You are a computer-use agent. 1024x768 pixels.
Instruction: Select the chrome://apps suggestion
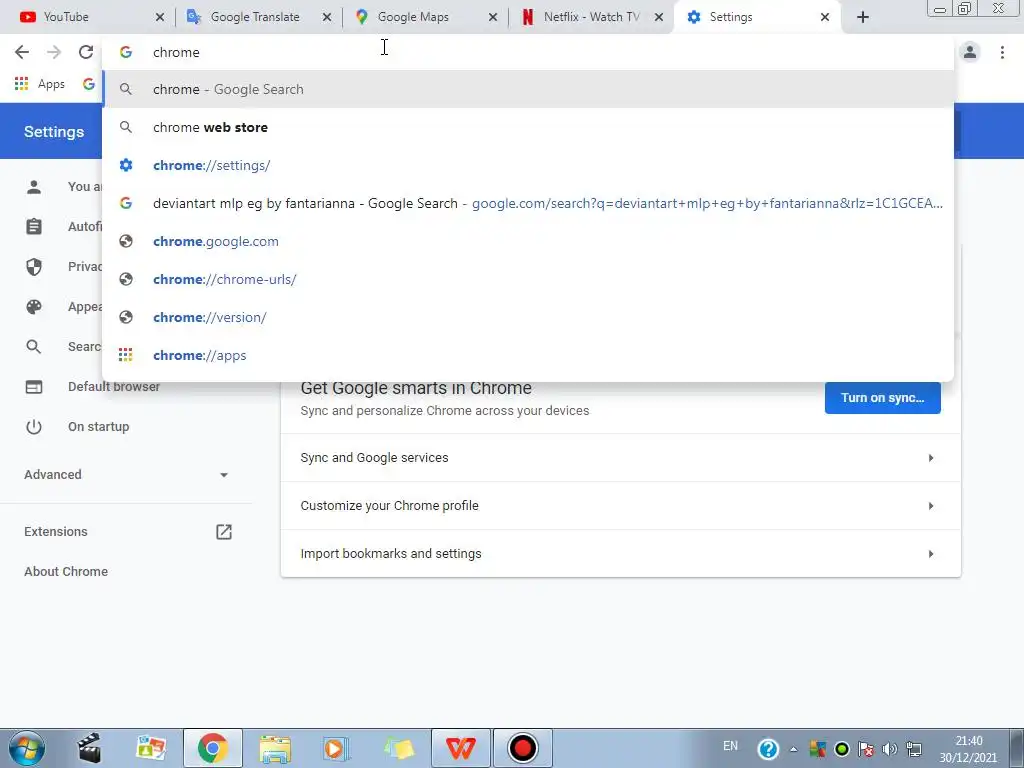click(x=528, y=355)
